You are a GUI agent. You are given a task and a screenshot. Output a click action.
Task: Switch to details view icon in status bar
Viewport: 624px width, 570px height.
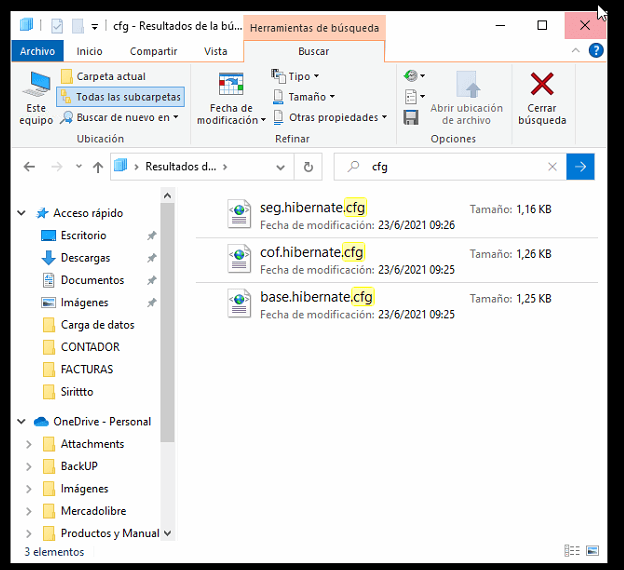(x=571, y=551)
